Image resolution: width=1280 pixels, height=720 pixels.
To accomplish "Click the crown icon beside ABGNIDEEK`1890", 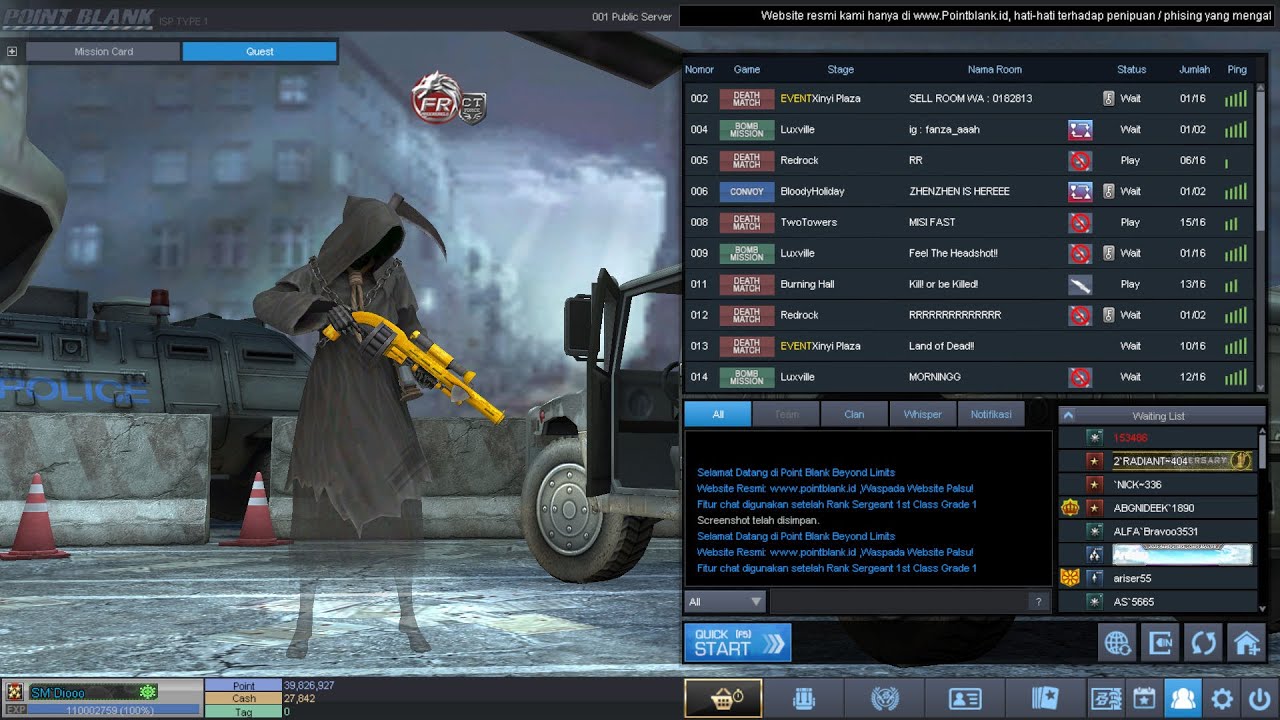I will 1070,508.
